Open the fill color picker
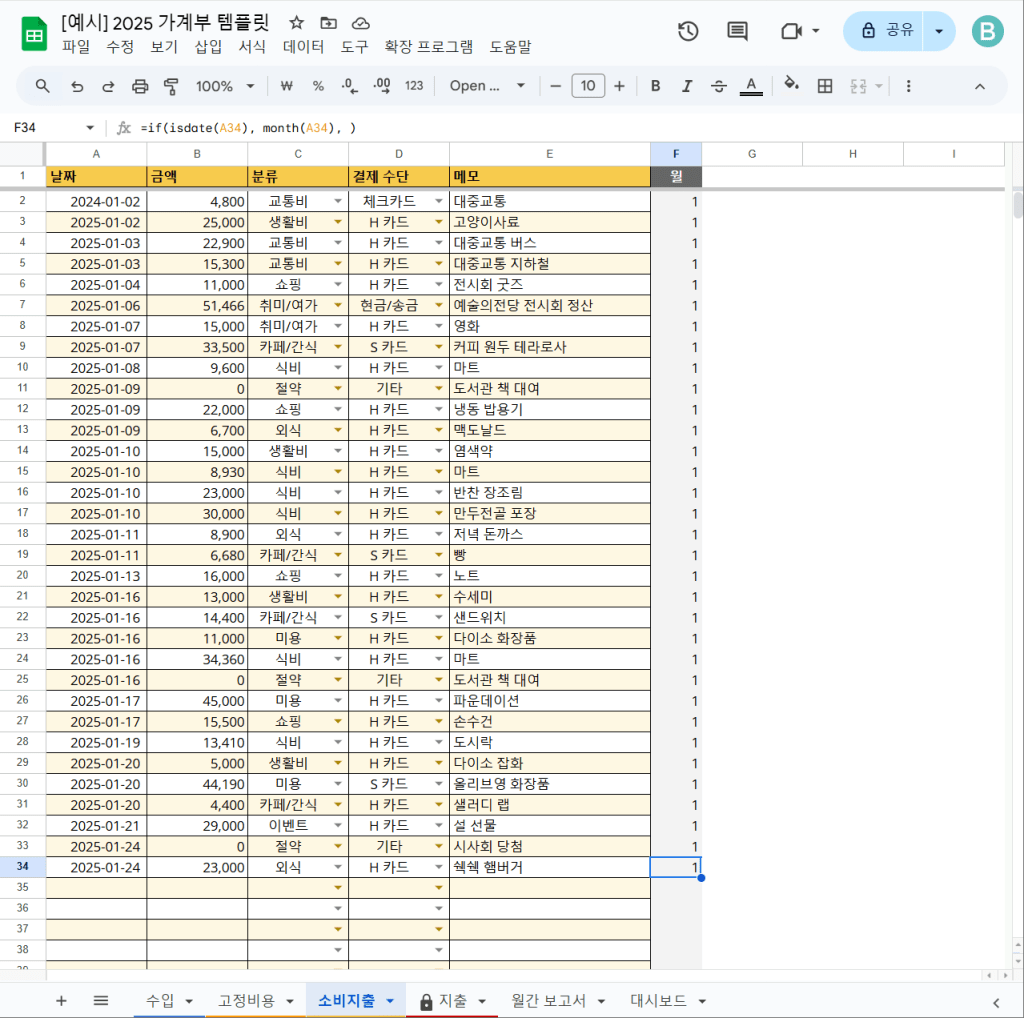This screenshot has height=1018, width=1024. click(791, 86)
